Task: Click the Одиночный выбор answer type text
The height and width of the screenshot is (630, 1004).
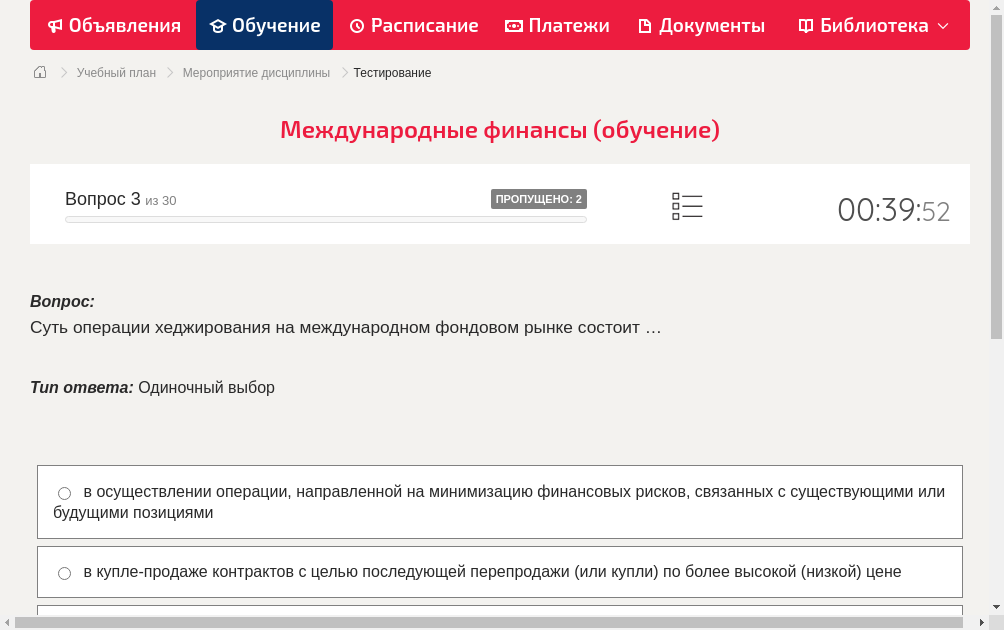Action: coord(206,388)
